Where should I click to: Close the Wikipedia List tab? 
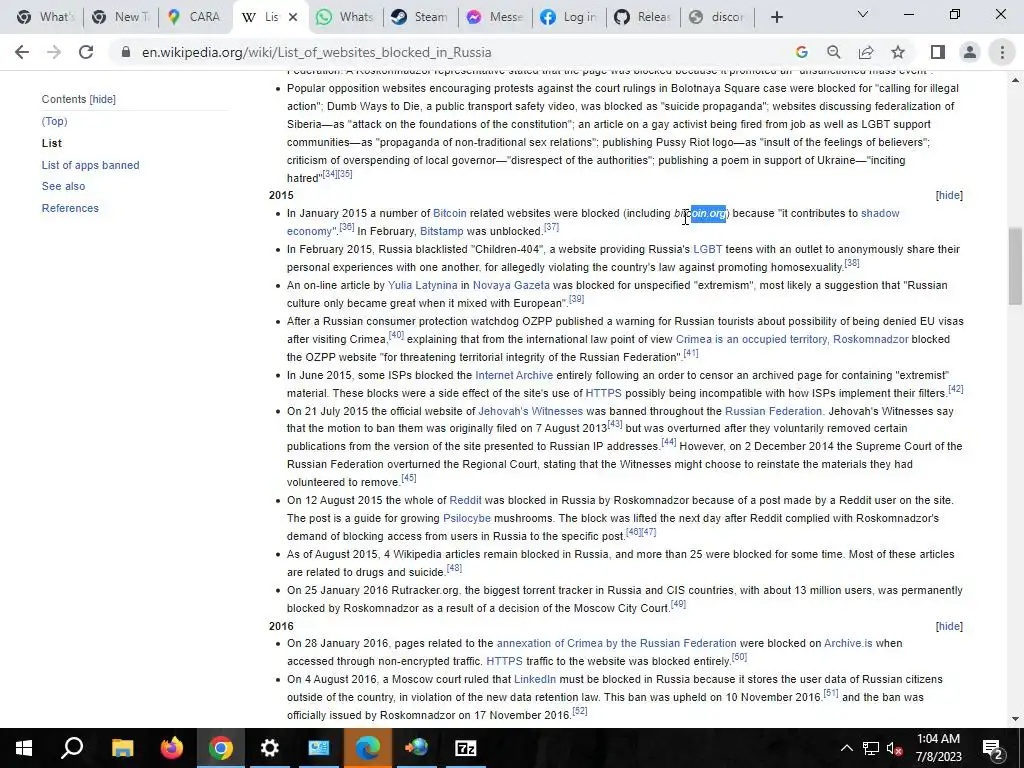click(x=293, y=17)
